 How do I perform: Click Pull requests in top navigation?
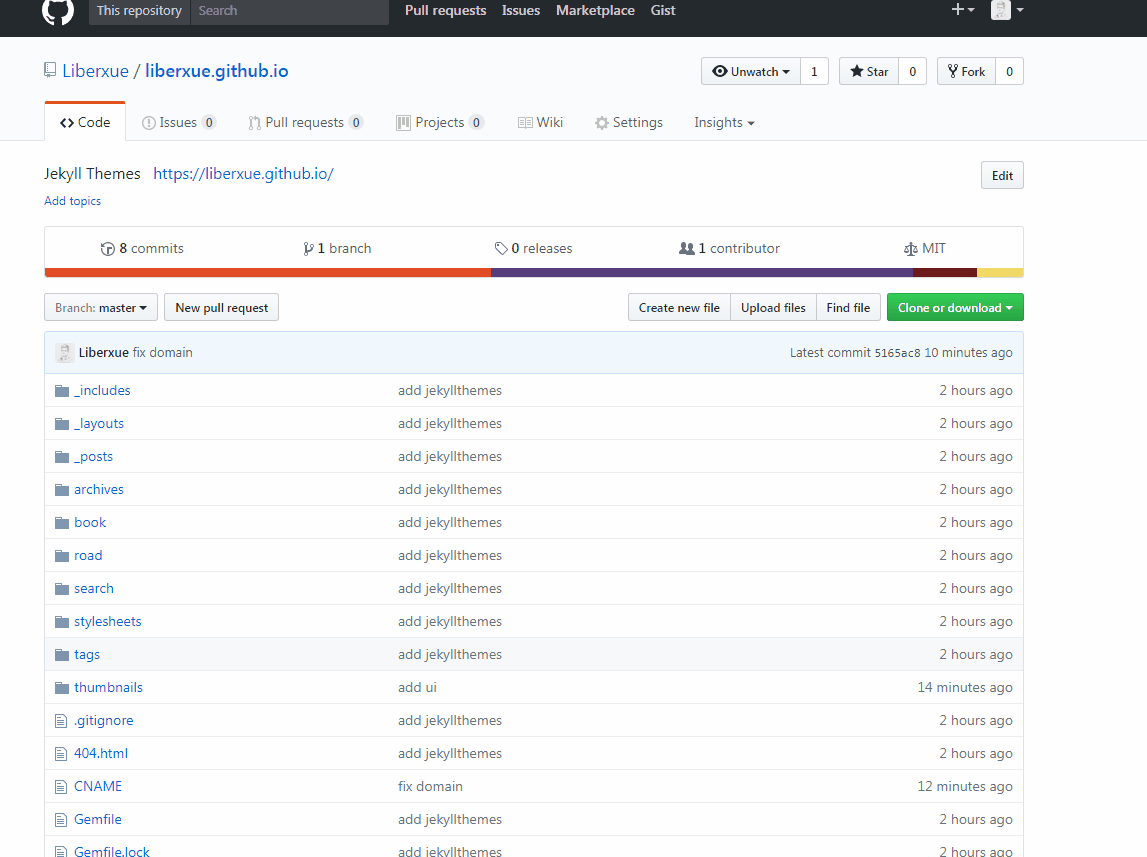pyautogui.click(x=445, y=10)
